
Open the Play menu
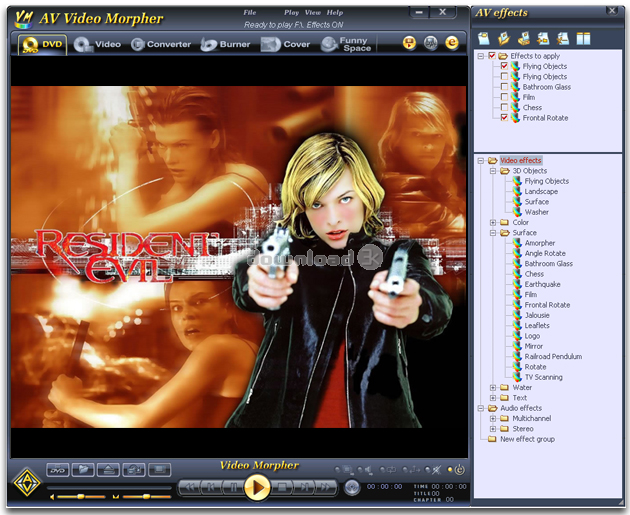click(291, 12)
